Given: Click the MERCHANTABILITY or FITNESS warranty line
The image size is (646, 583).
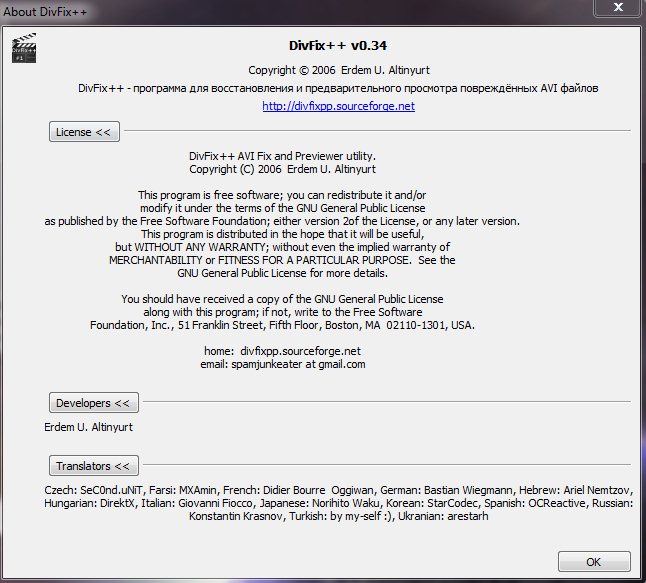Looking at the screenshot, I should 283,260.
